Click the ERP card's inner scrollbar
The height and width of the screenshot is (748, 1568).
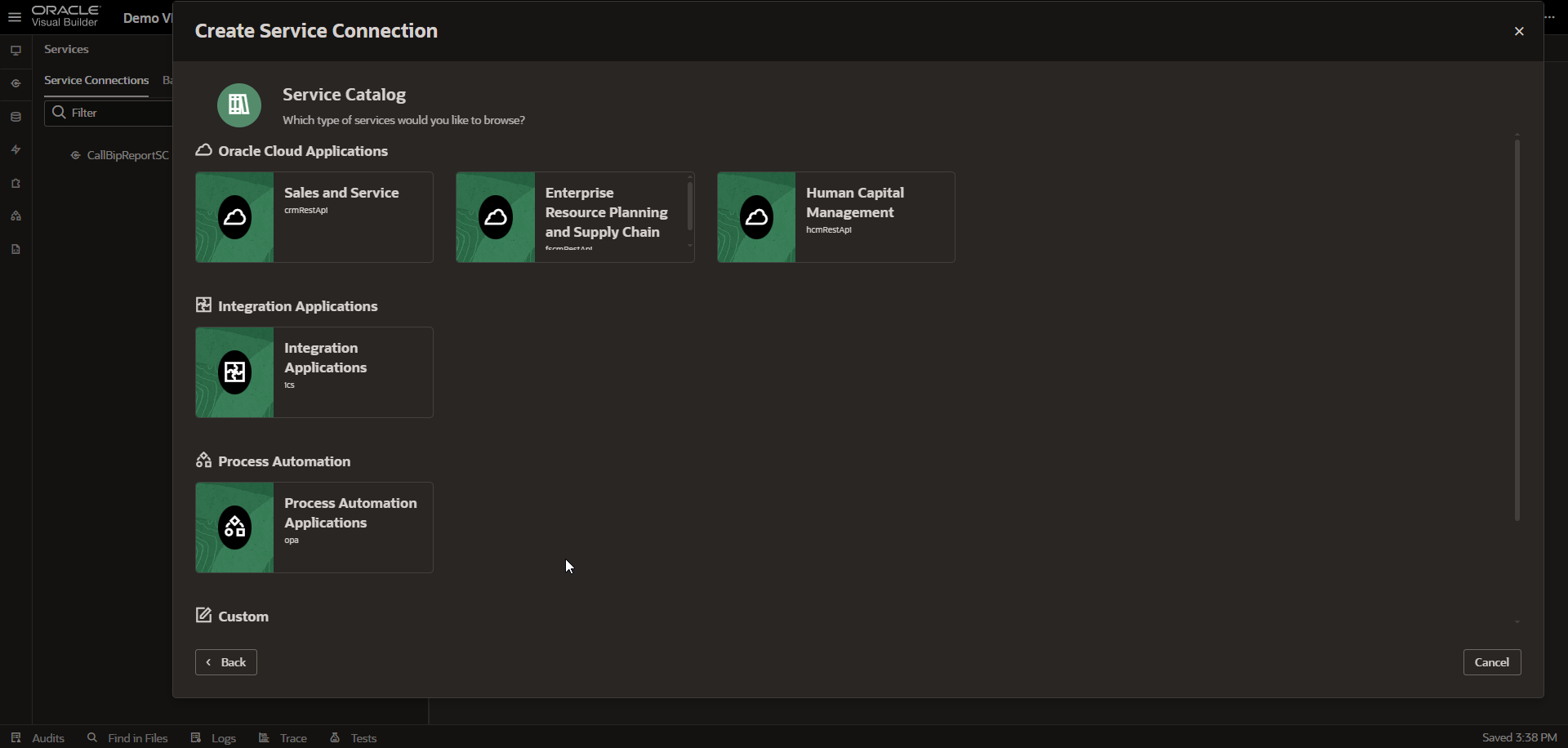click(690, 206)
